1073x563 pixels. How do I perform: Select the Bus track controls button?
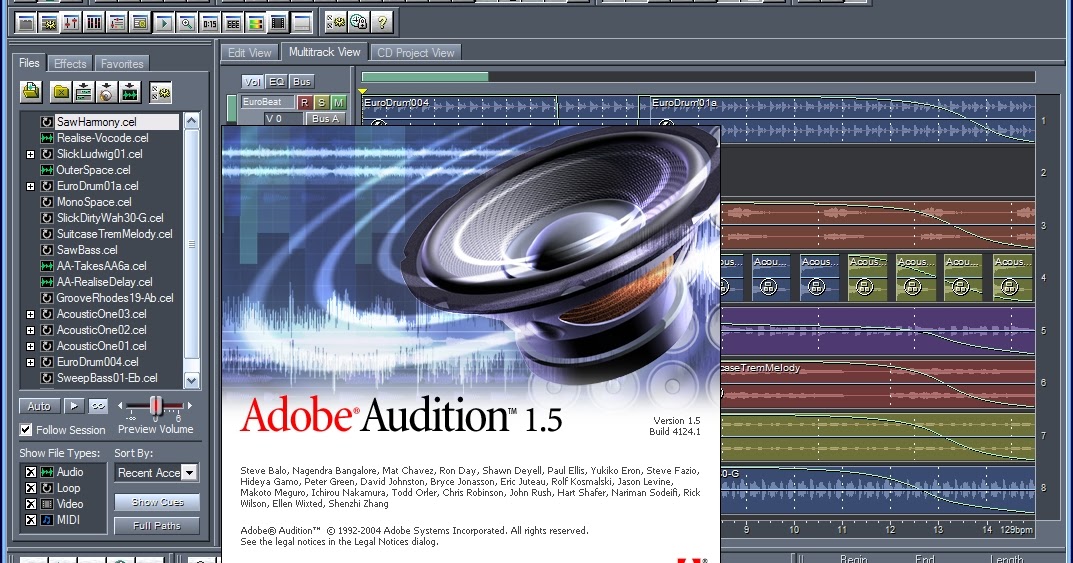(302, 81)
